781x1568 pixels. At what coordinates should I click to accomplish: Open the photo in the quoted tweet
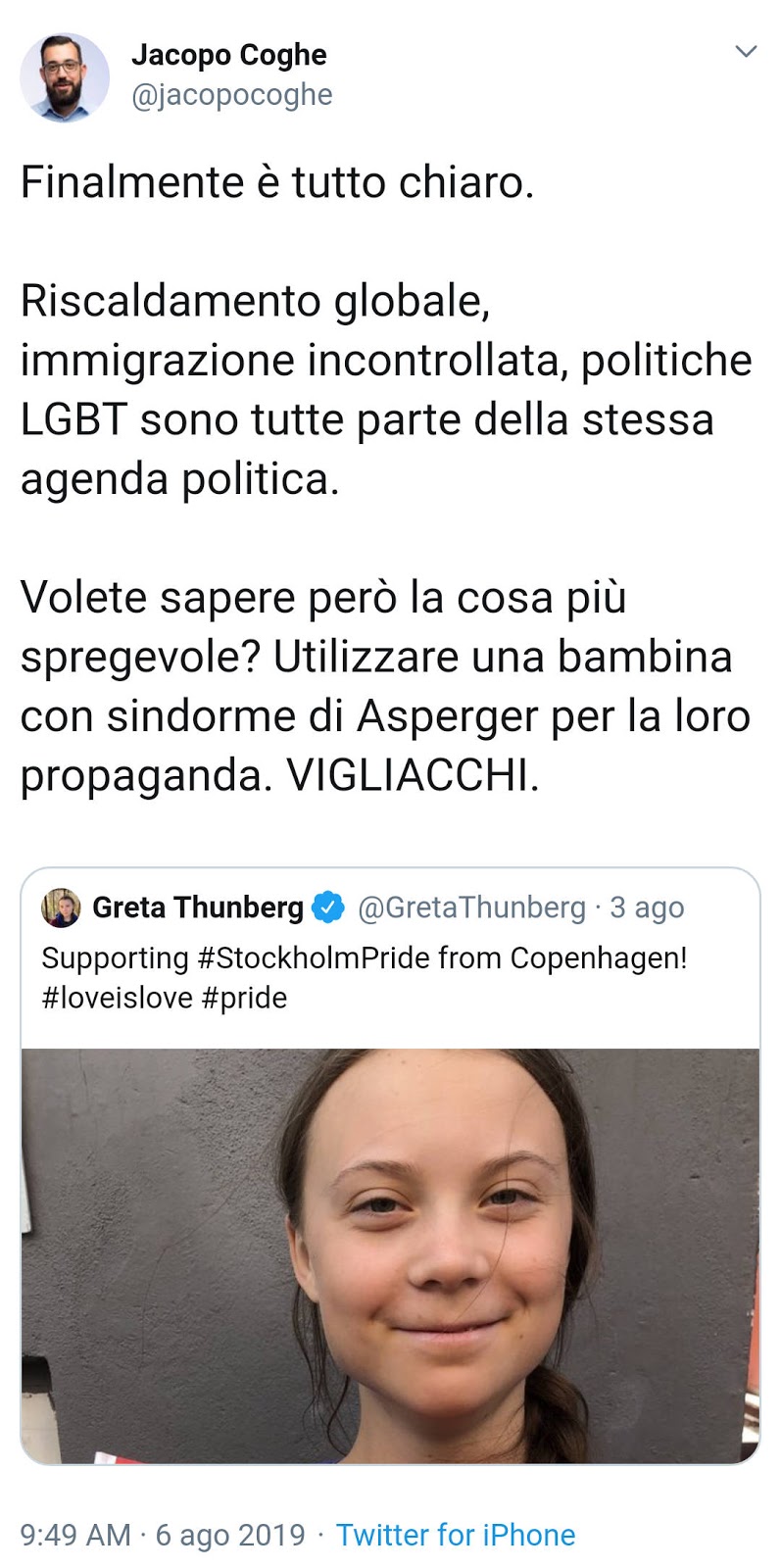coord(390,1255)
